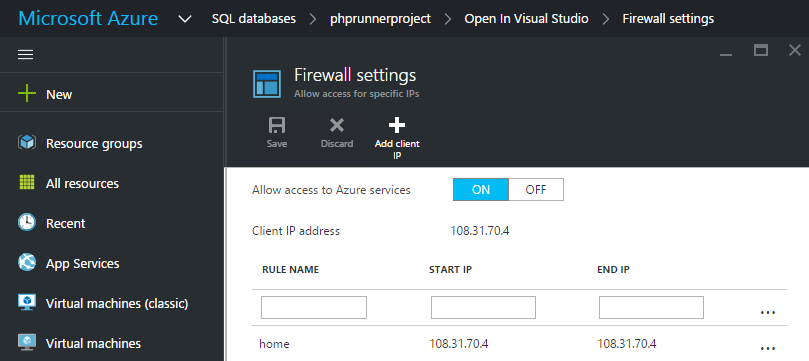The height and width of the screenshot is (361, 809).
Task: Navigate to phprunnerproject breadcrumb
Action: [x=380, y=19]
